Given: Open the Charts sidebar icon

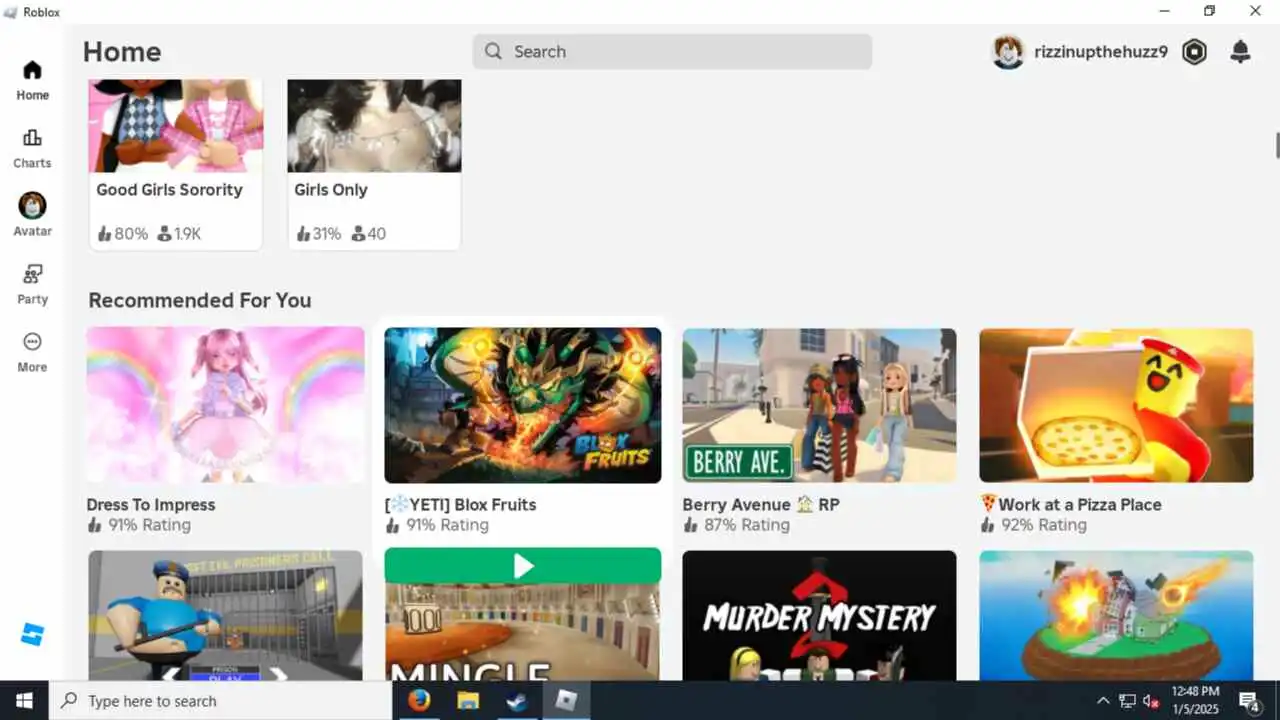Looking at the screenshot, I should (x=32, y=138).
